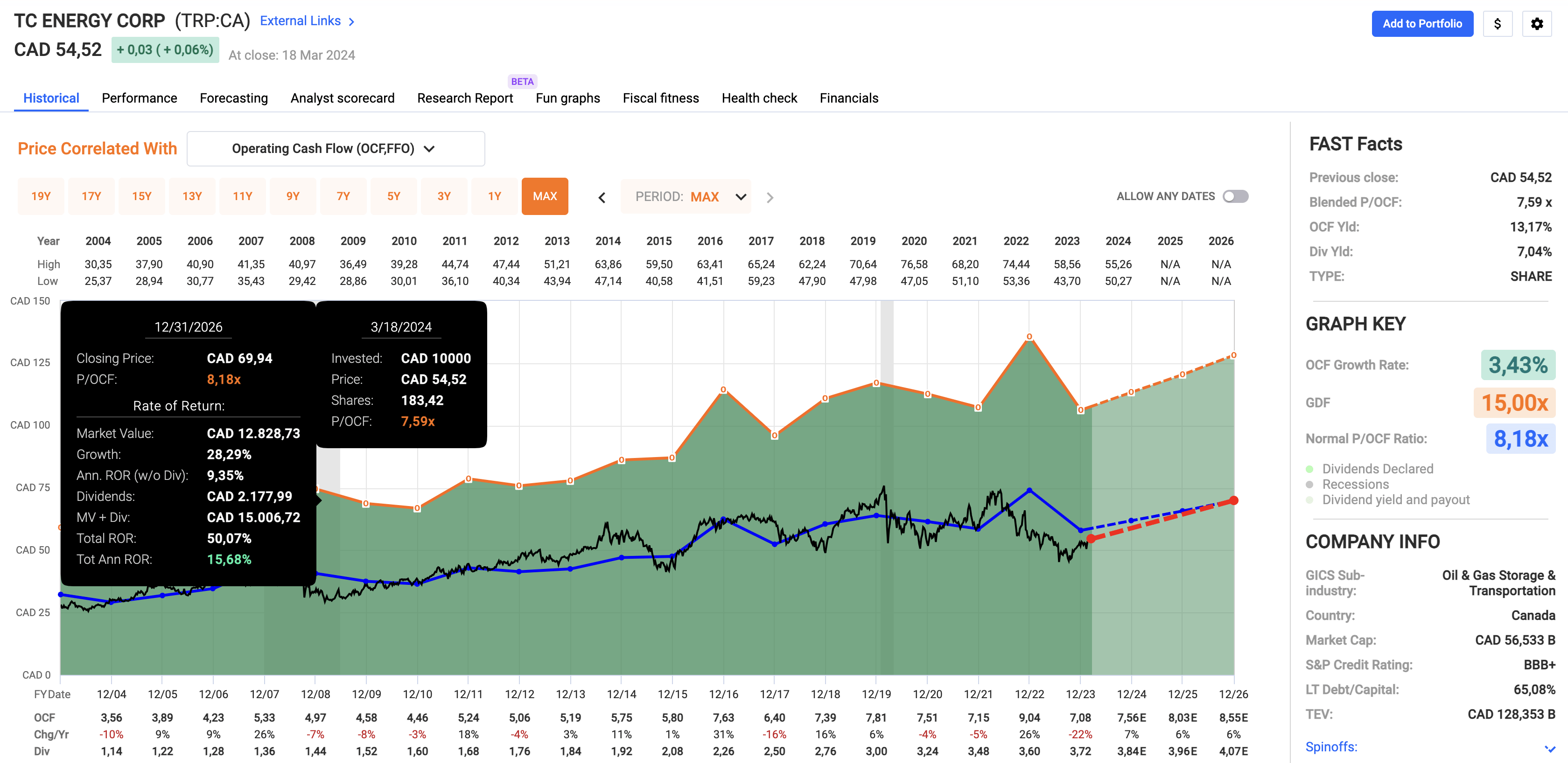Click the dollar currency icon button
This screenshot has width=1568, height=763.
coord(1498,24)
